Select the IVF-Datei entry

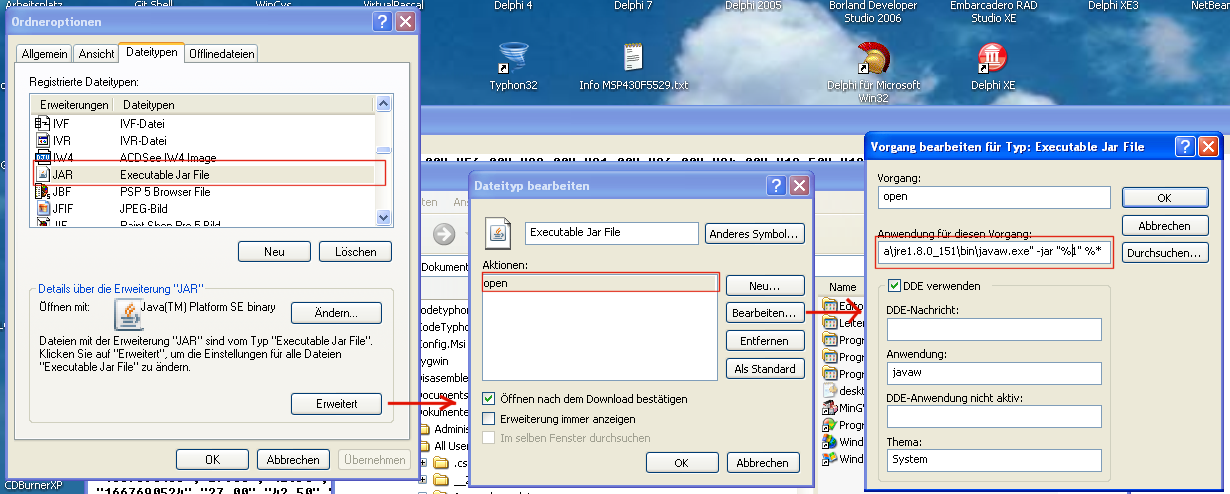tap(142, 123)
